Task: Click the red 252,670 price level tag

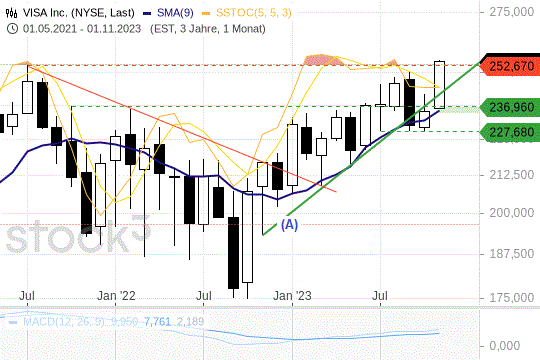Action: tap(510, 66)
